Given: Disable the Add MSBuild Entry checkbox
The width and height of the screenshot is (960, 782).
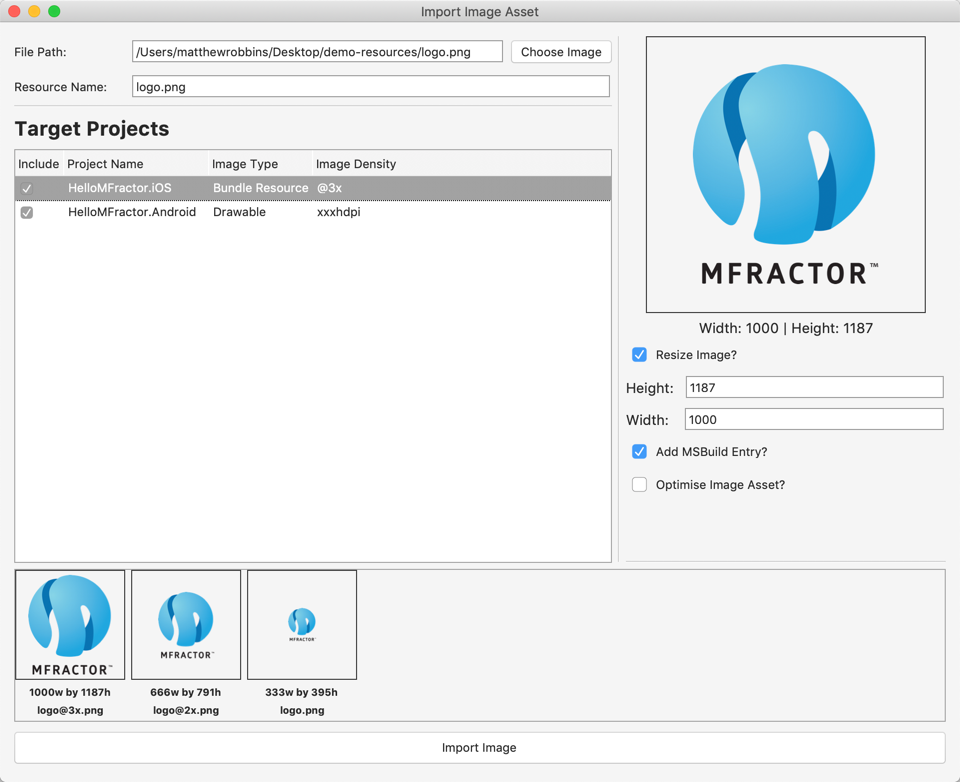Looking at the screenshot, I should click(x=639, y=452).
